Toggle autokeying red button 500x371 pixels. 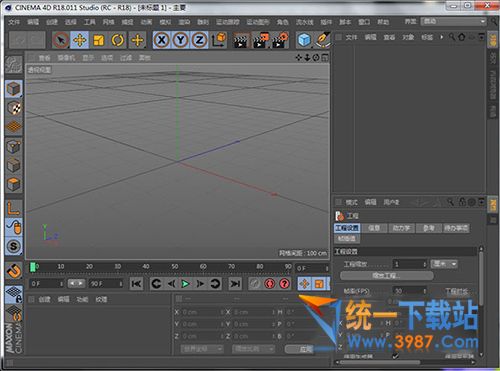pyautogui.click(x=270, y=284)
